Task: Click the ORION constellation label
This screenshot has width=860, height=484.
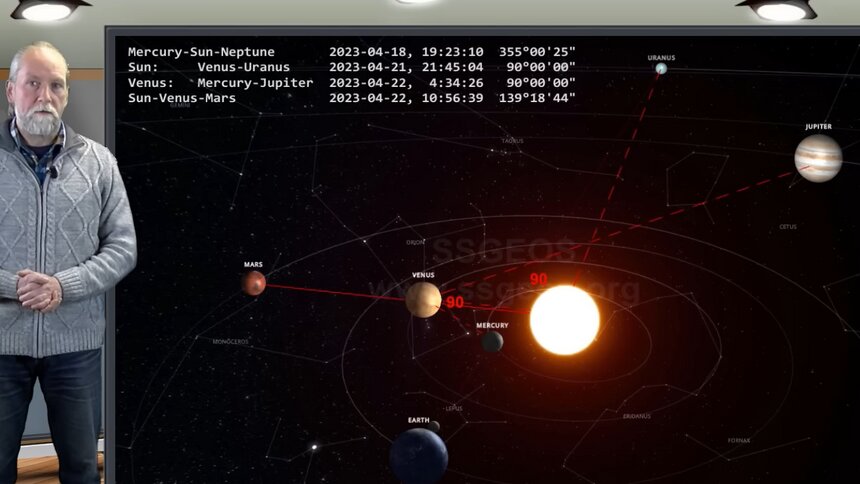Action: coord(415,243)
